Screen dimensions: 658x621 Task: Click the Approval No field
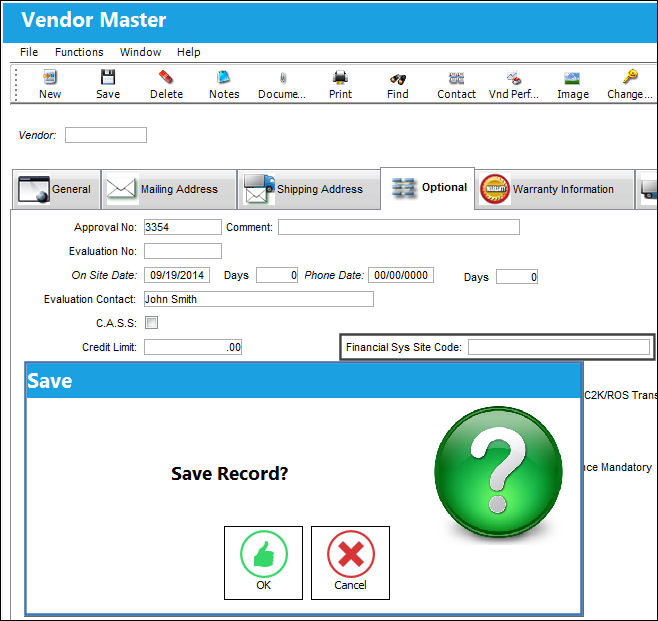point(183,227)
